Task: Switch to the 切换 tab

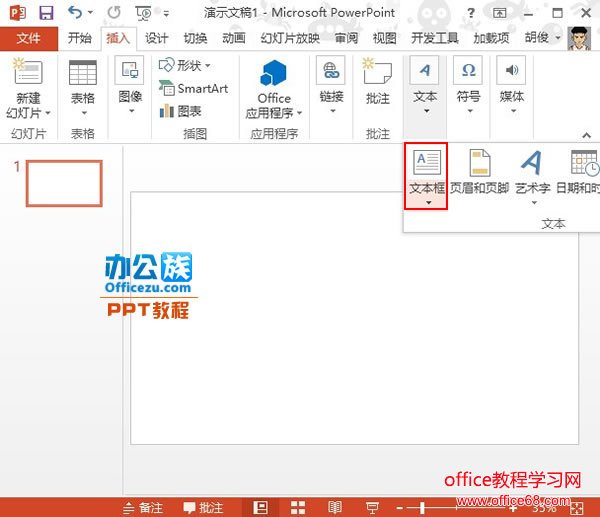Action: (195, 38)
